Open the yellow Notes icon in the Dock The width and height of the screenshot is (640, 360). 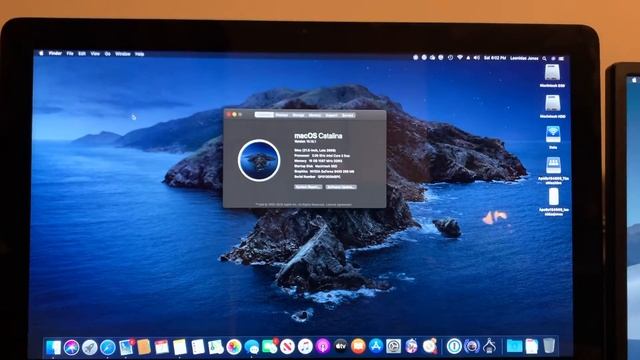point(180,347)
